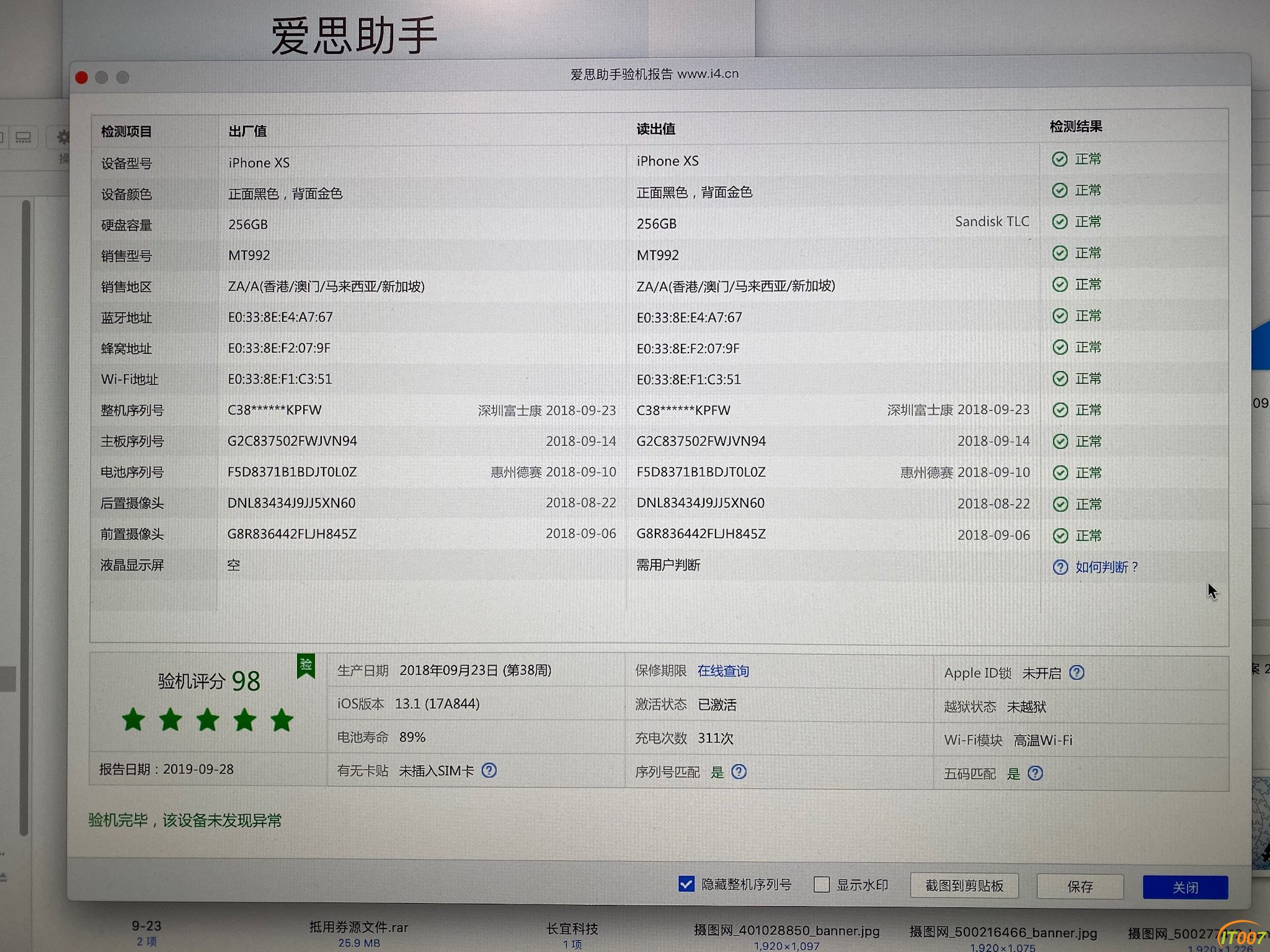1270x952 pixels.
Task: Click the green check icon for 电池序列号
Action: point(1060,473)
